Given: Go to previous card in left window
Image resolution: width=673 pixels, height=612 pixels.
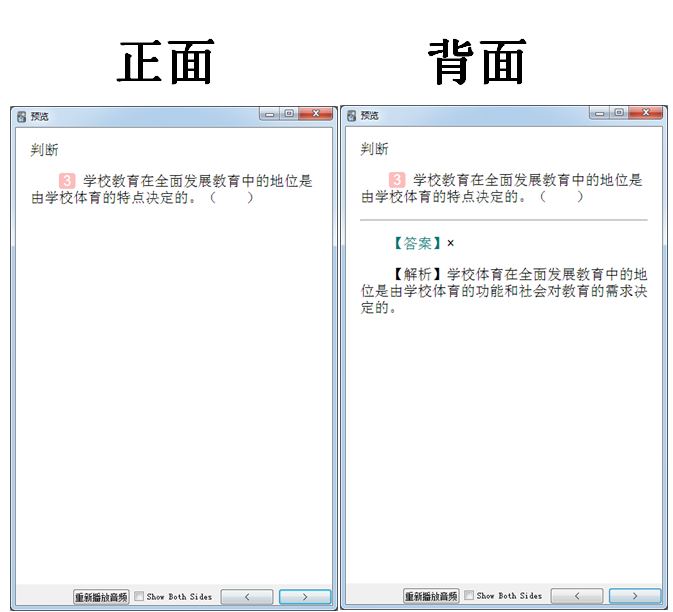Looking at the screenshot, I should pyautogui.click(x=247, y=597).
